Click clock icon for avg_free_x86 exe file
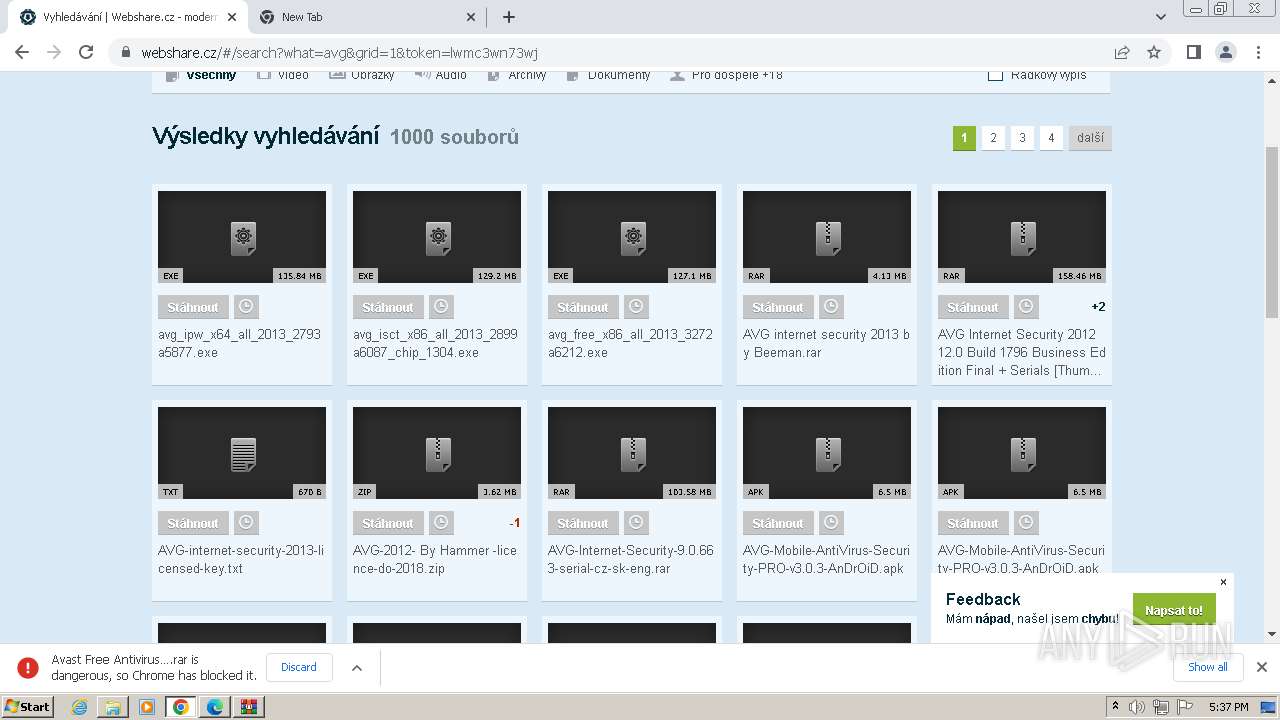The image size is (1280, 720). 636,307
